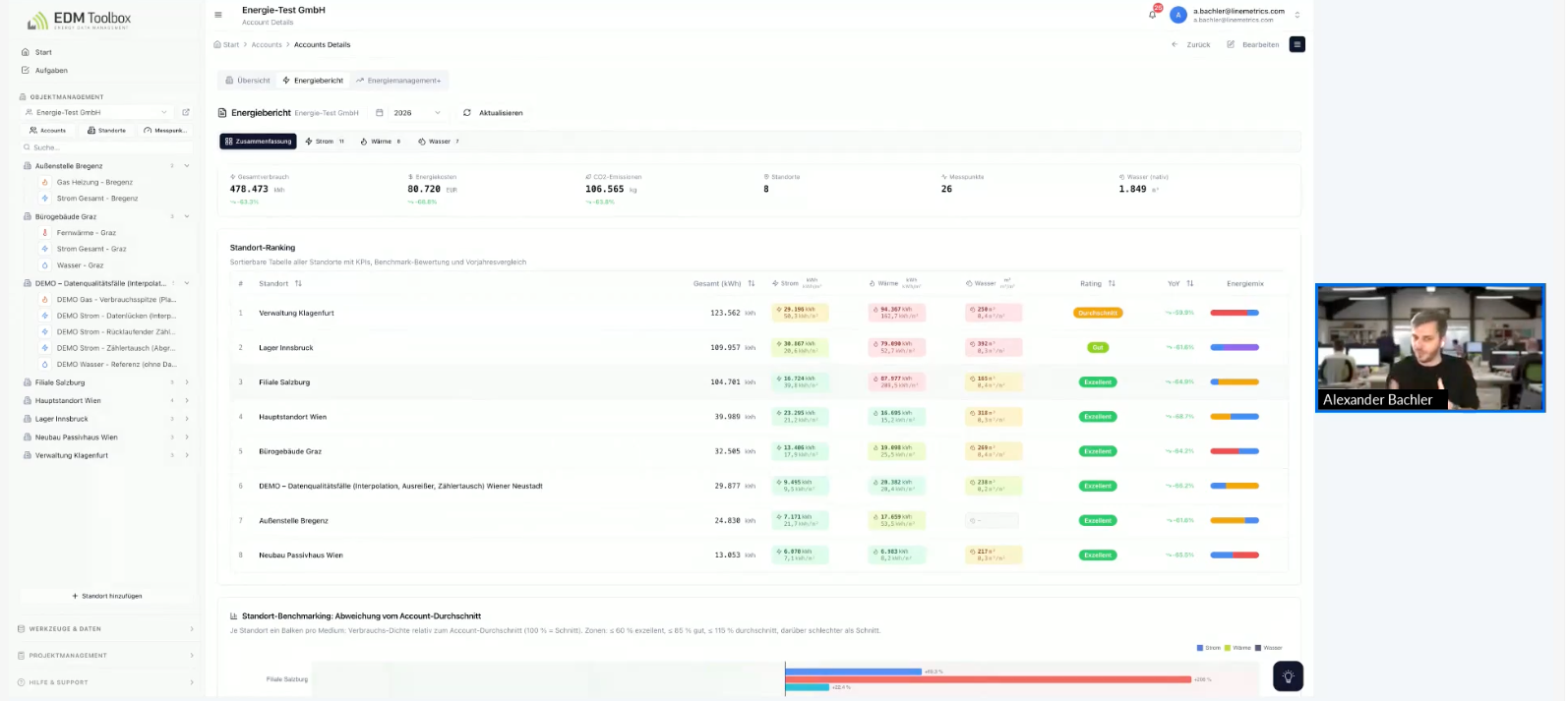This screenshot has width=1568, height=701.
Task: Click the Bearbeiten button
Action: (x=1253, y=44)
